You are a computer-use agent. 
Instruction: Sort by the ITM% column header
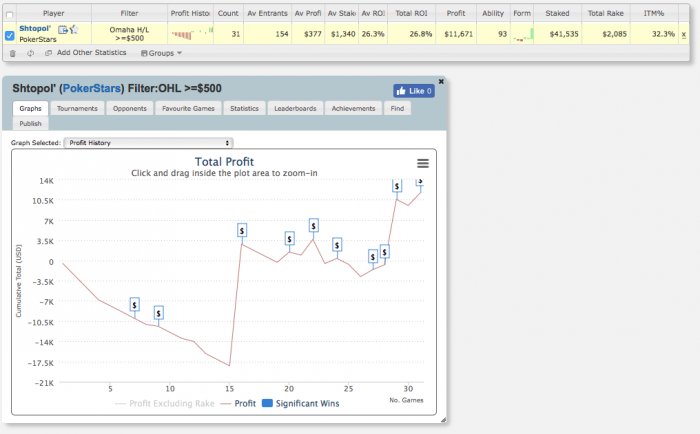tap(654, 13)
